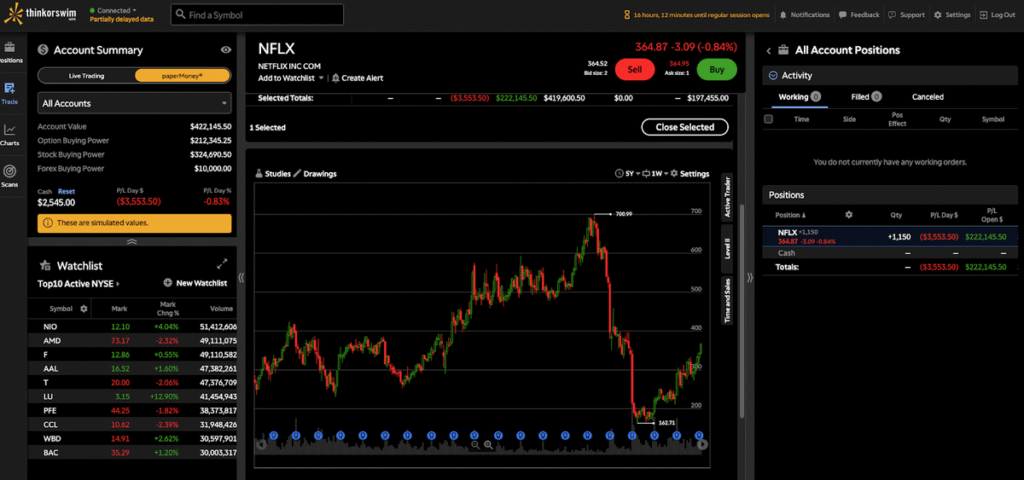The width and height of the screenshot is (1024, 480).
Task: Open Studies flask icon on chart
Action: coord(259,174)
